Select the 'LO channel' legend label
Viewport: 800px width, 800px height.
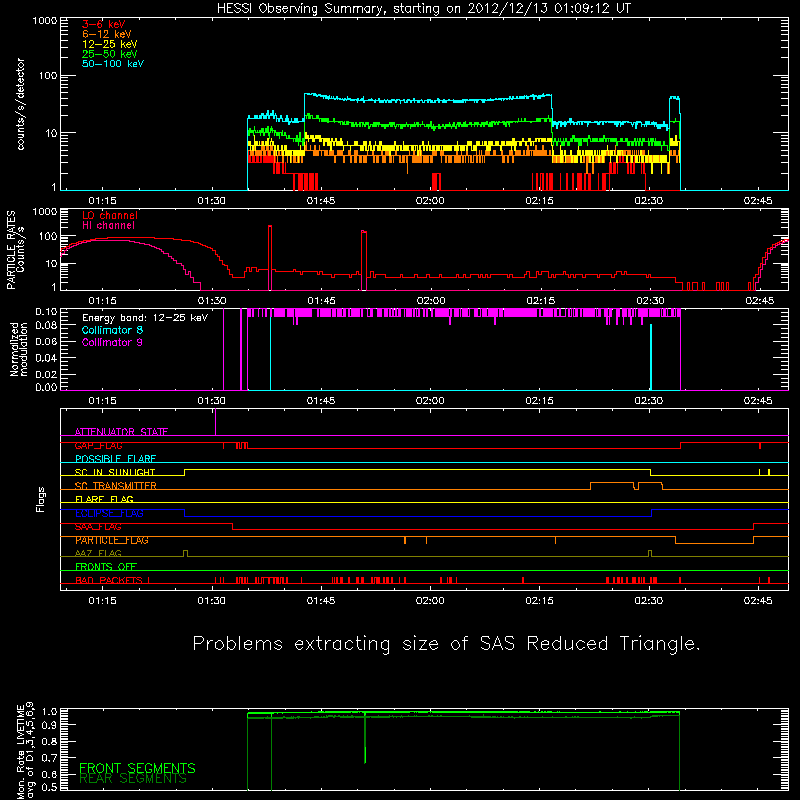coord(110,215)
